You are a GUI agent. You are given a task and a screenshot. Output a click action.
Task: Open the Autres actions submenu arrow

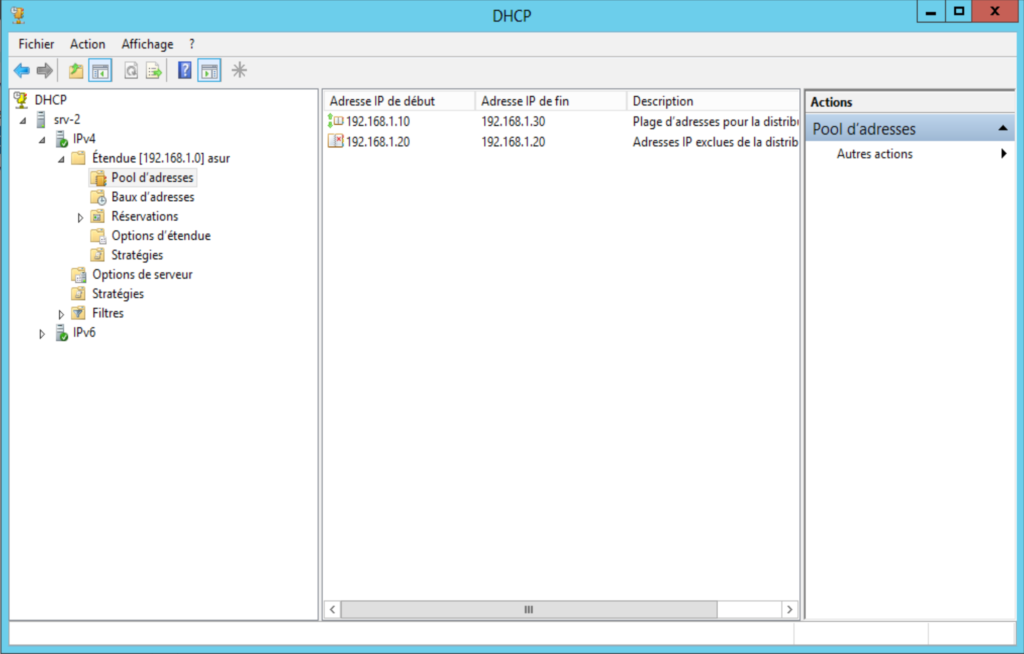(1004, 154)
